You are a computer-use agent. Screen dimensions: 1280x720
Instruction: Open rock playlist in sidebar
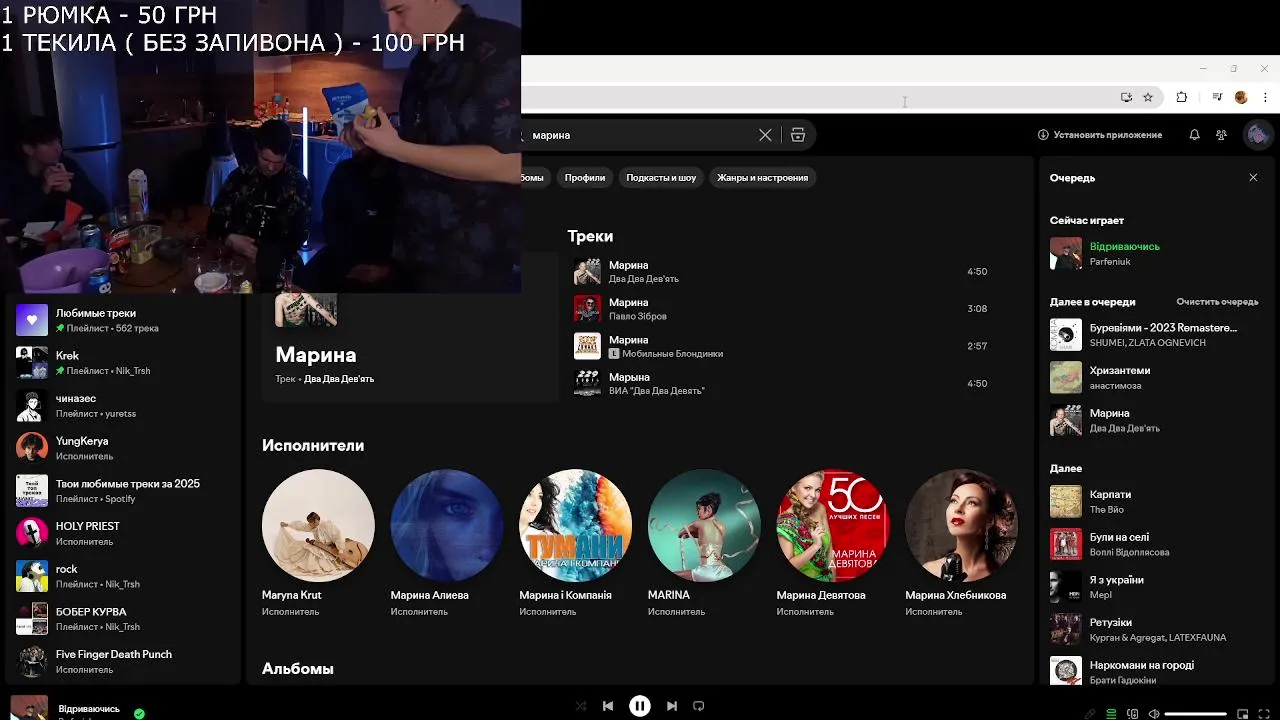pyautogui.click(x=124, y=576)
